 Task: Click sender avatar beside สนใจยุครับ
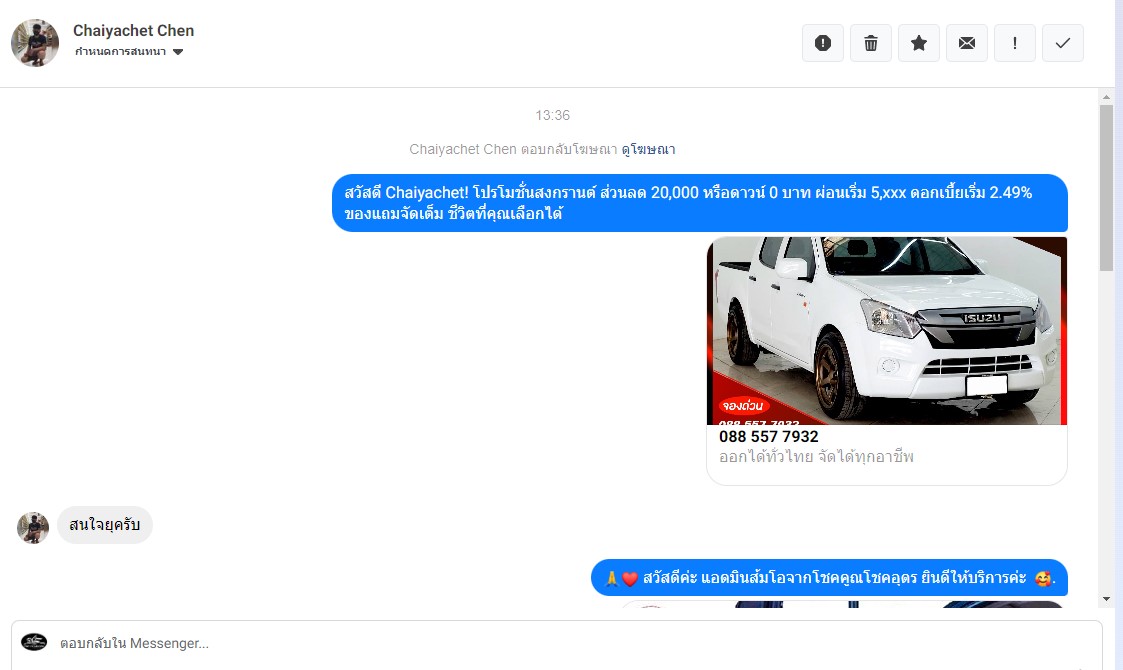point(33,528)
